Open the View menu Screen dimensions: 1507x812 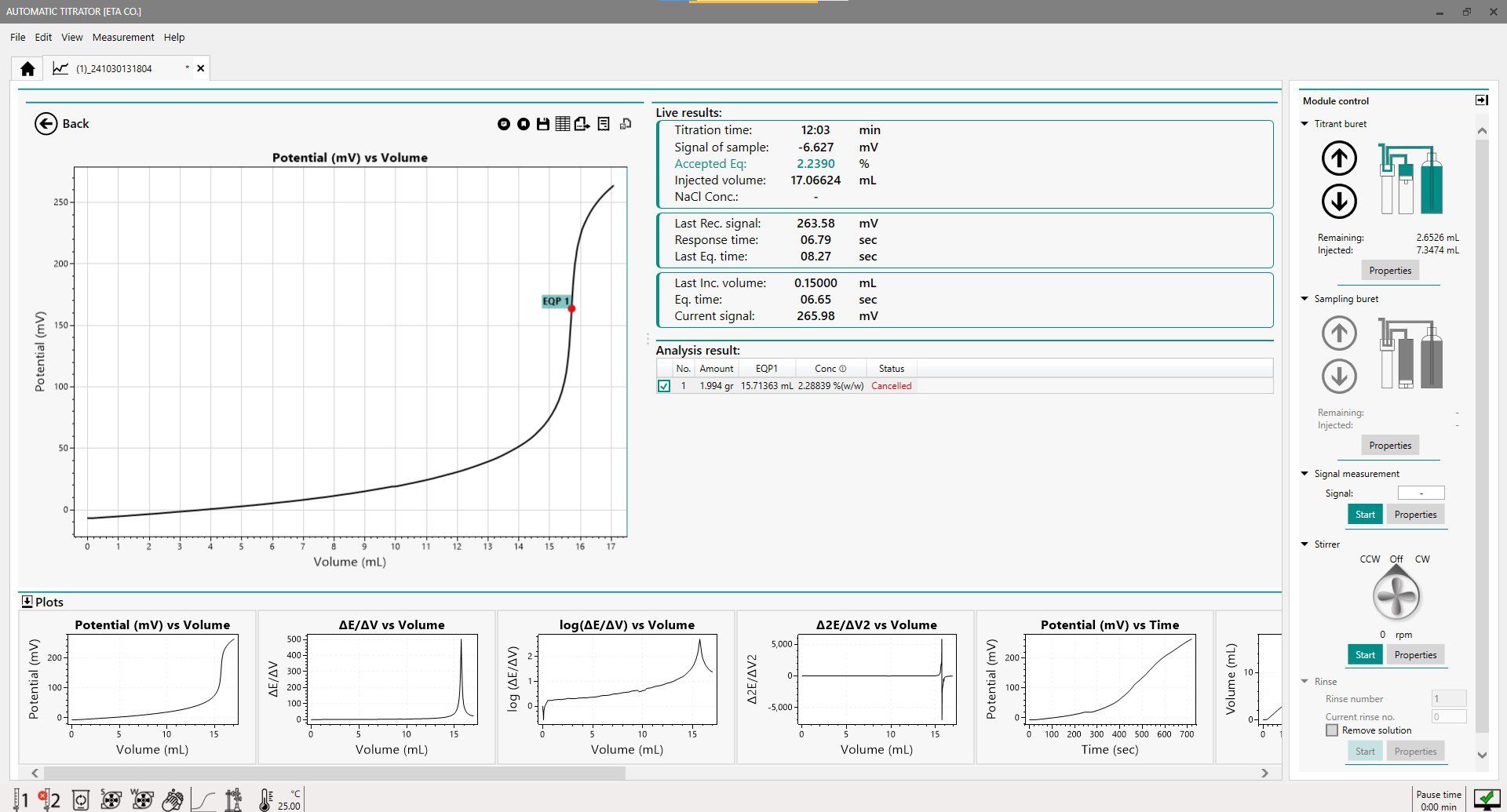pos(71,38)
